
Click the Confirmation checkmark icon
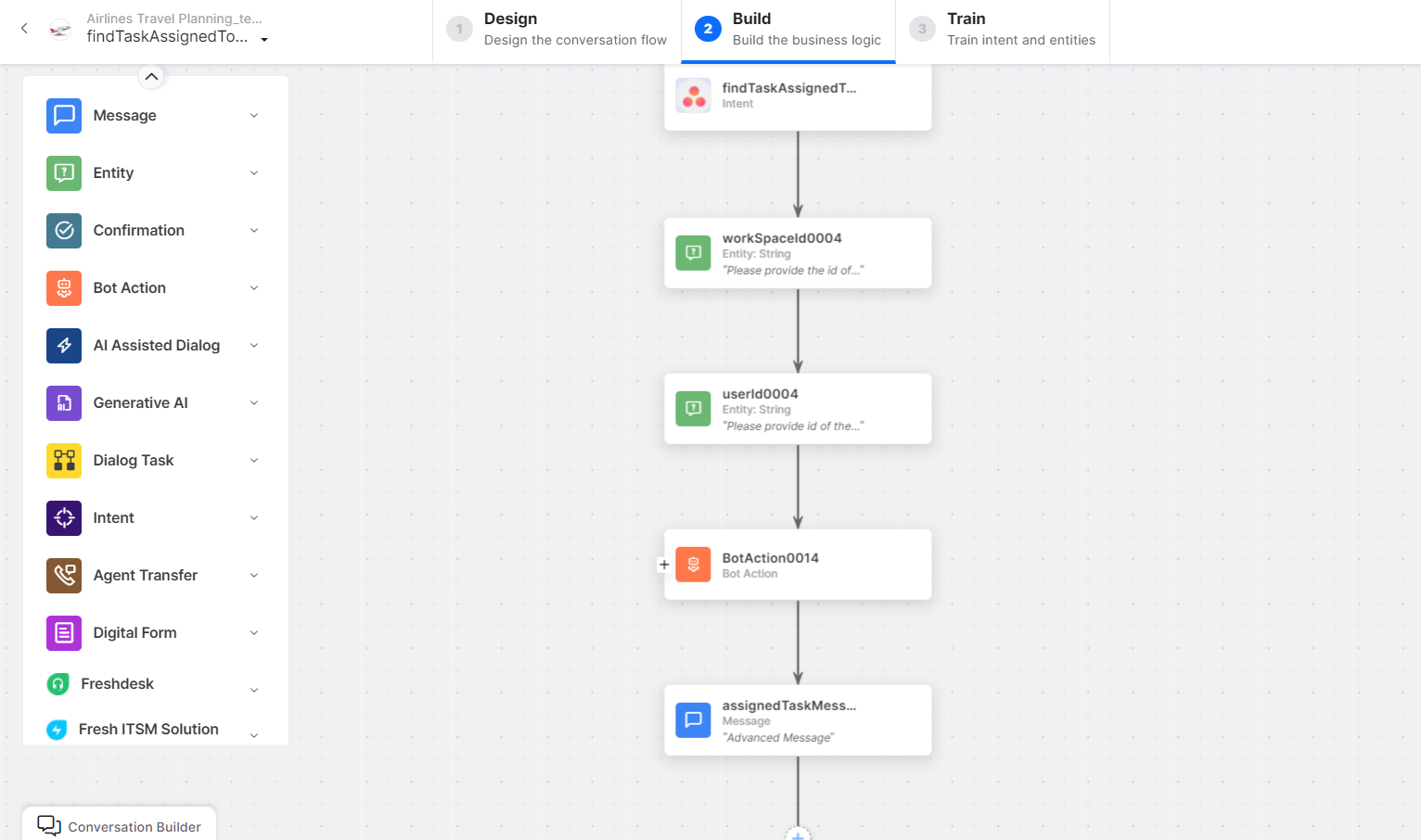[64, 231]
